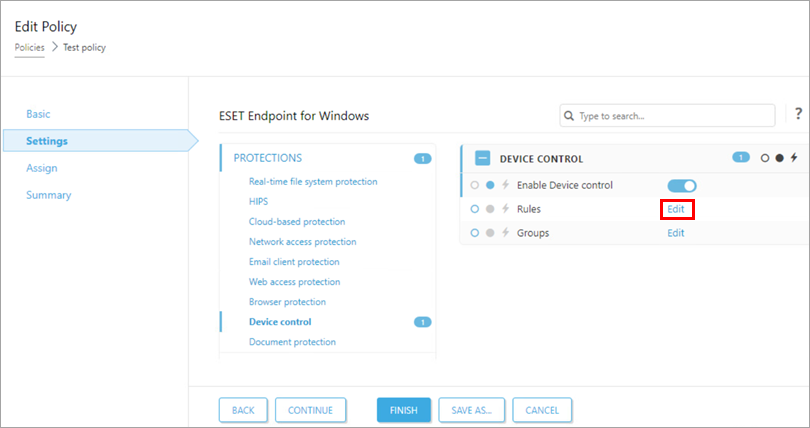Click the lightning force icon for Groups
The height and width of the screenshot is (428, 810).
[x=505, y=233]
